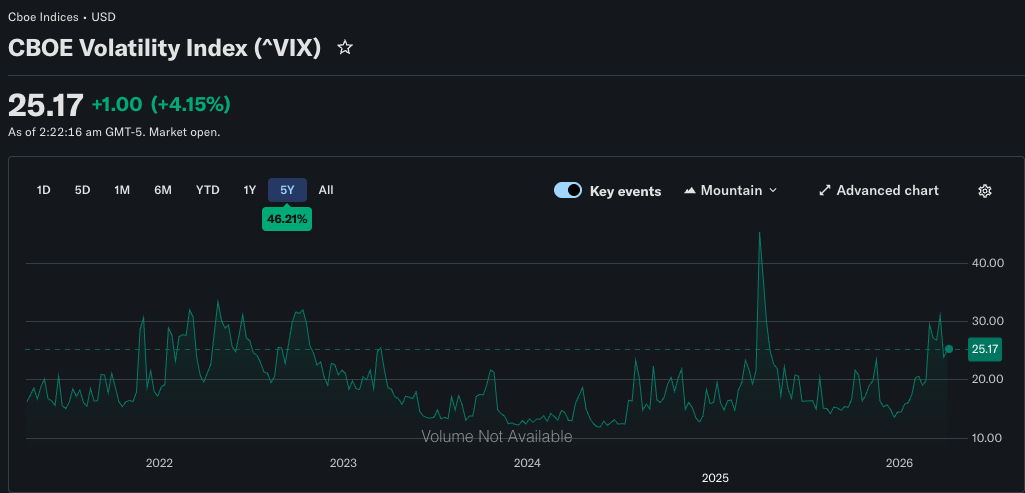Click the 46.21% performance badge
Screen dimensions: 1025x493
pos(286,219)
